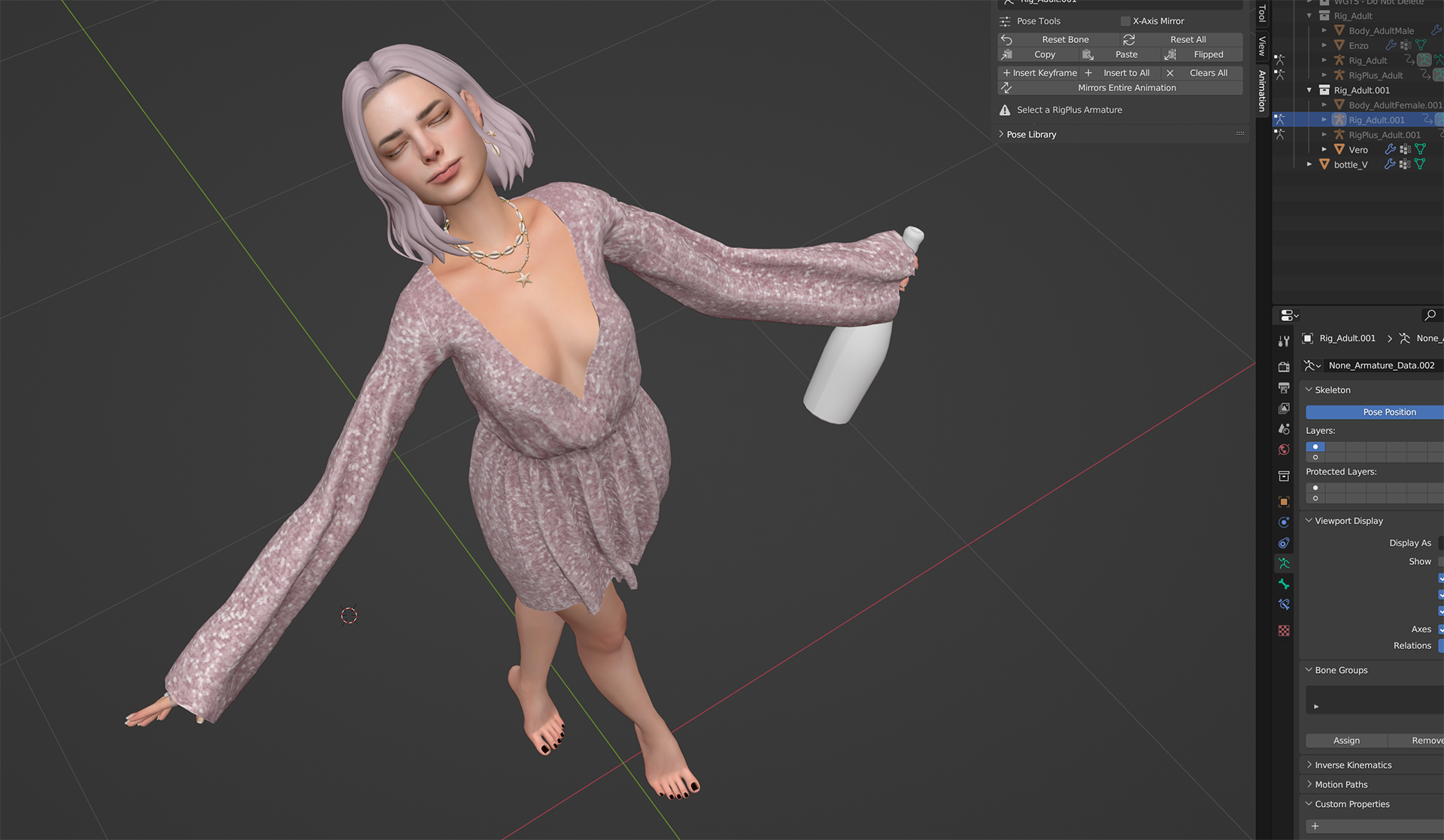Click armature icon of RigPlus_Adult.001 row
This screenshot has height=840, width=1444.
tap(1339, 135)
